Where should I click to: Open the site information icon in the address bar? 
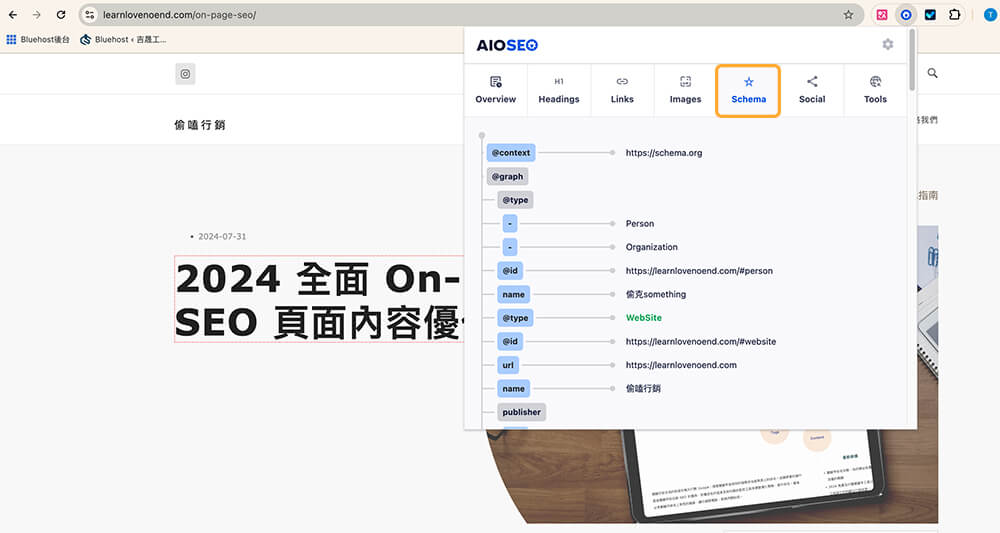90,15
